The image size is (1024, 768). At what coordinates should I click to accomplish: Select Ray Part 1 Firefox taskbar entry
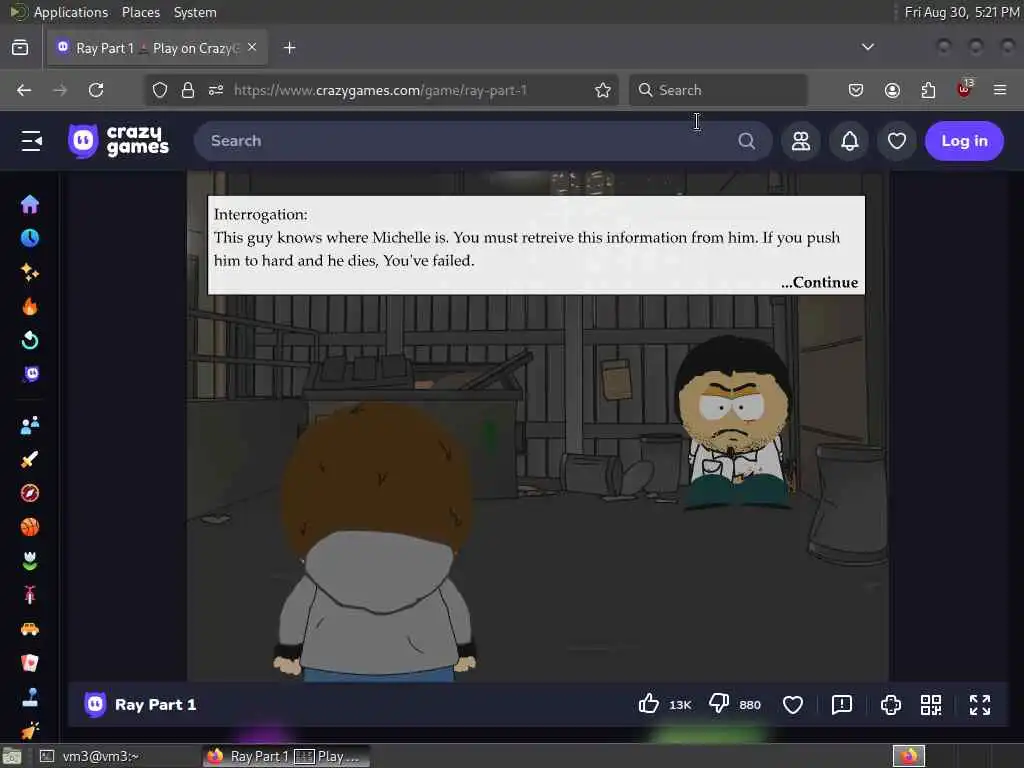pos(285,756)
